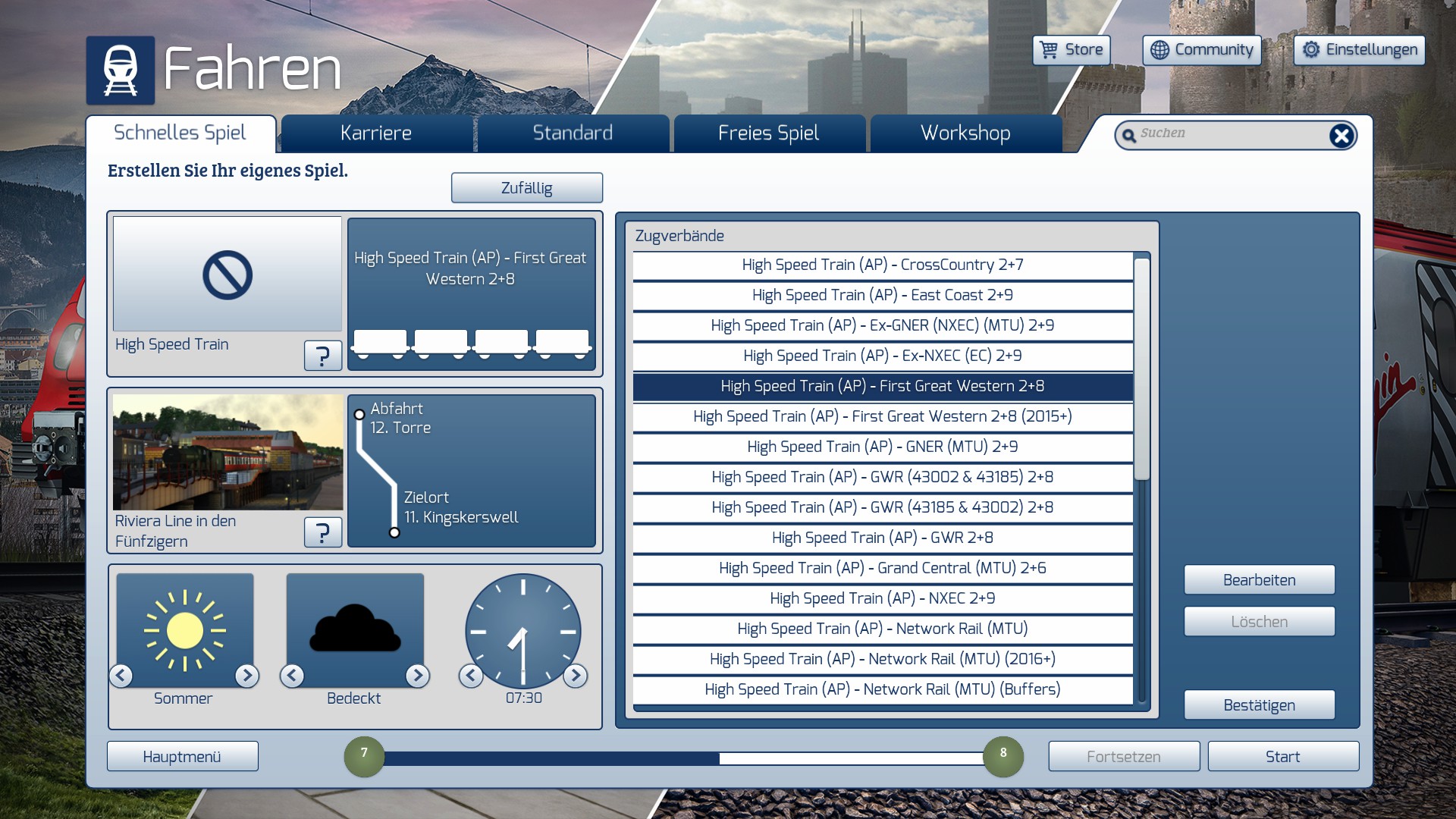Select Network Rail (MTU) (2016+) consist

click(x=883, y=659)
